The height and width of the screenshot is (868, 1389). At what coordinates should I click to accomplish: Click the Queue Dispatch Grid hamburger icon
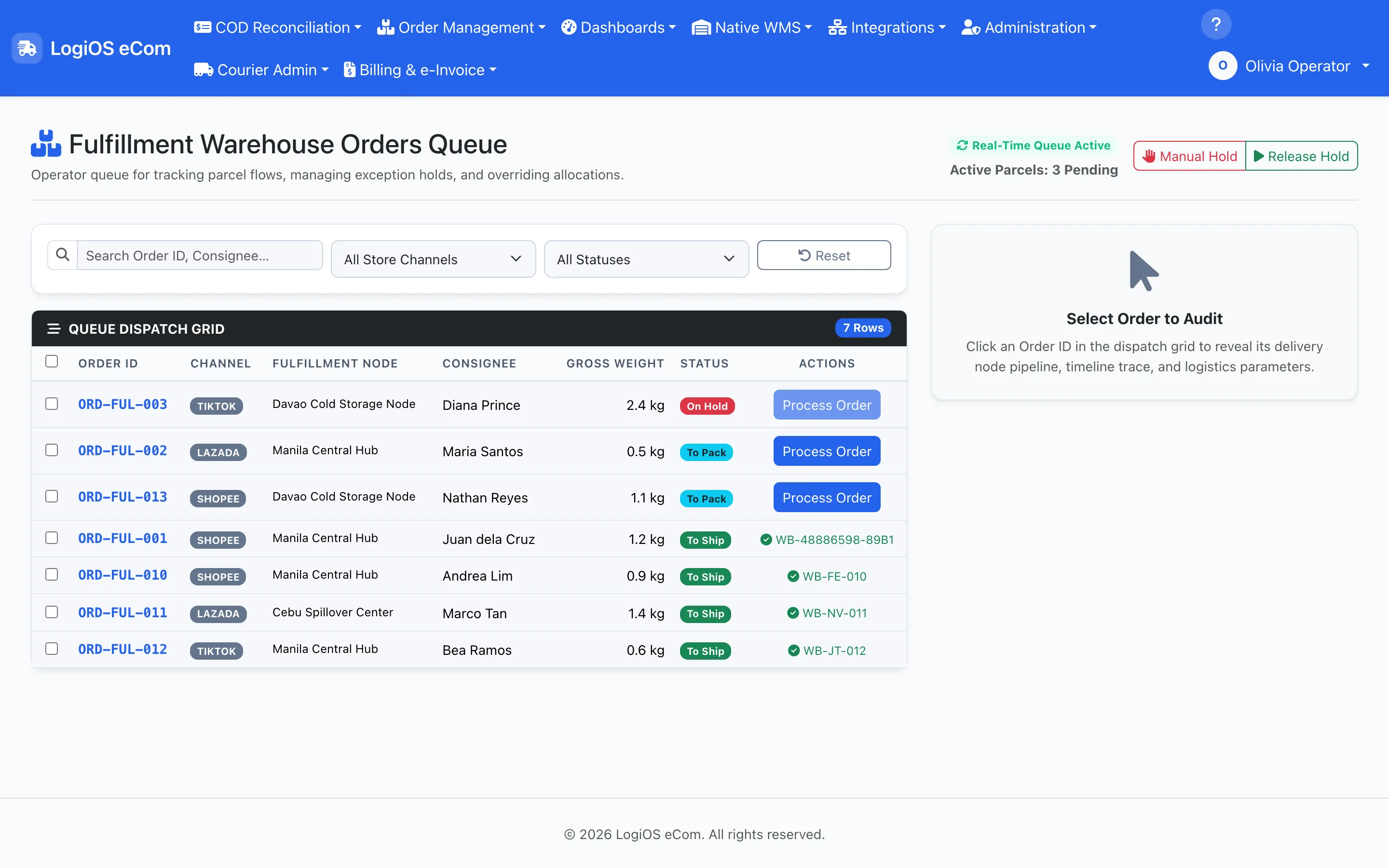pyautogui.click(x=54, y=328)
